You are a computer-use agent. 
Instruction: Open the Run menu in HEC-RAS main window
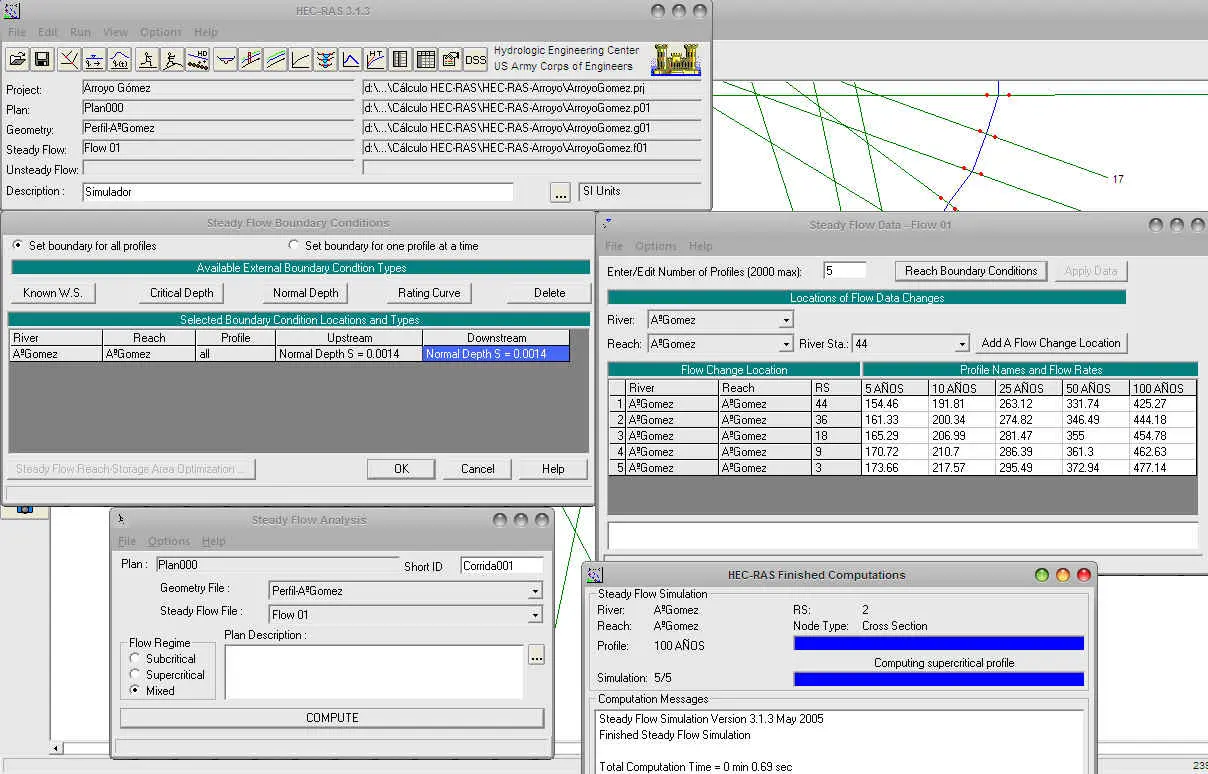(x=79, y=32)
